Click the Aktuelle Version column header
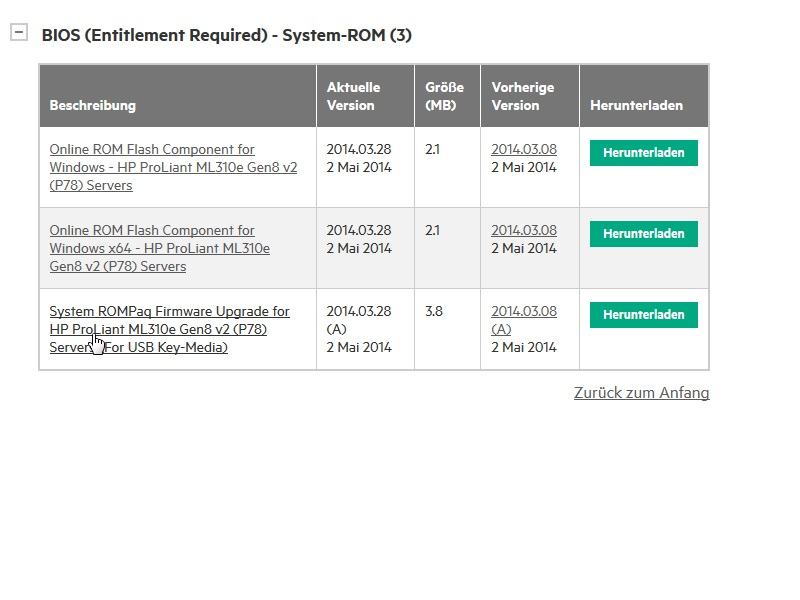Screen dimensions: 800x600 click(x=353, y=96)
